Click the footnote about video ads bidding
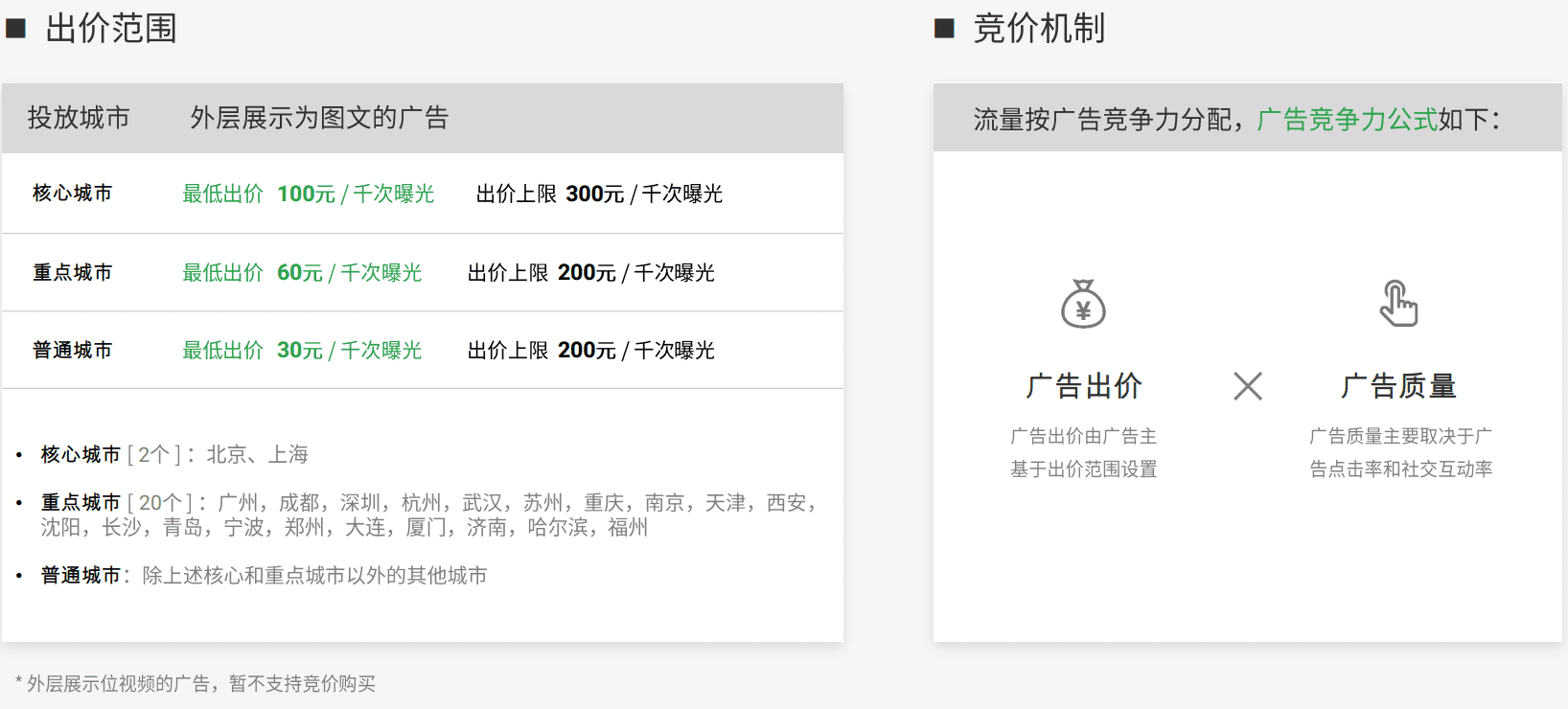Viewport: 1568px width, 709px height. pyautogui.click(x=196, y=683)
